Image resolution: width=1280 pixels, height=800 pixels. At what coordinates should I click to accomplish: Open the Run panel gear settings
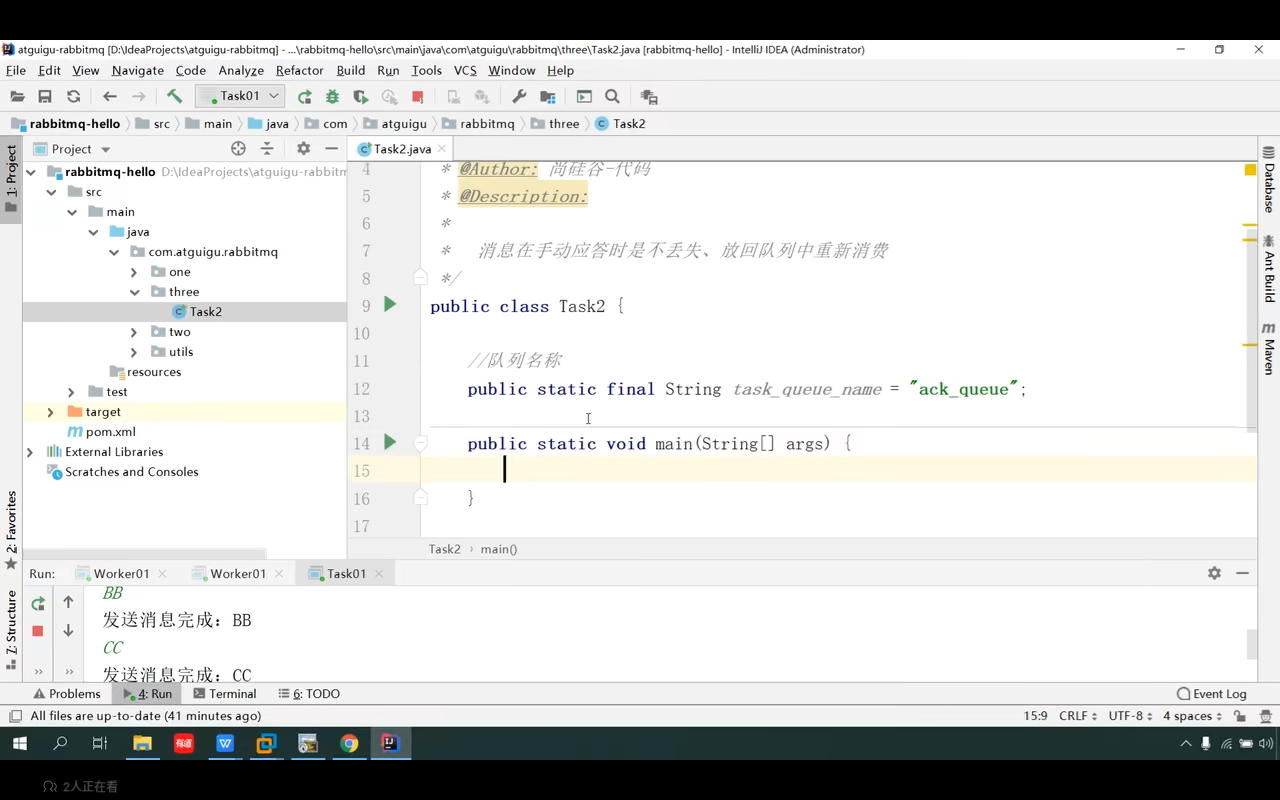pyautogui.click(x=1214, y=573)
